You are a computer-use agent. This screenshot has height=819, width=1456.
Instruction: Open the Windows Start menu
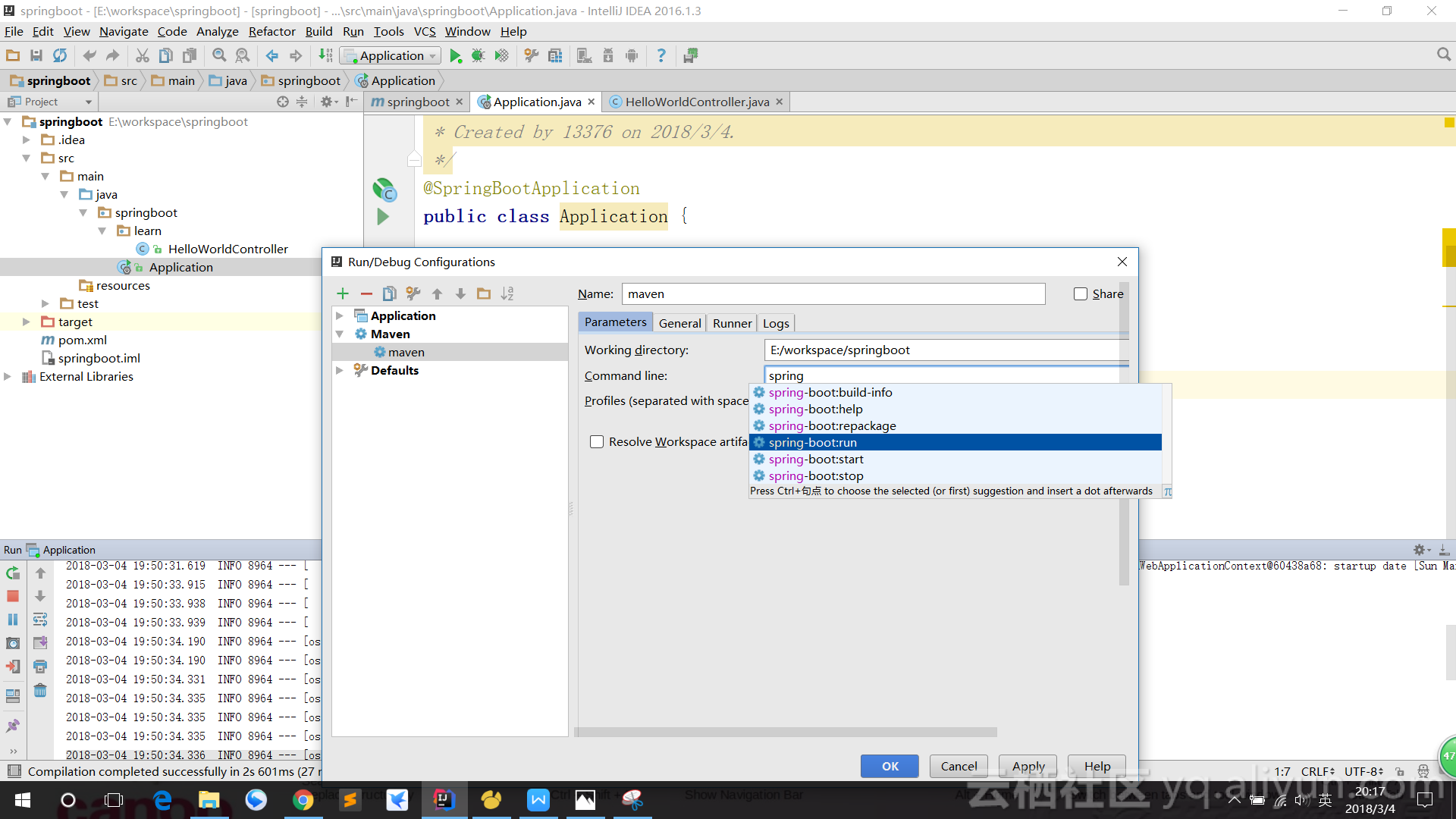click(x=22, y=800)
